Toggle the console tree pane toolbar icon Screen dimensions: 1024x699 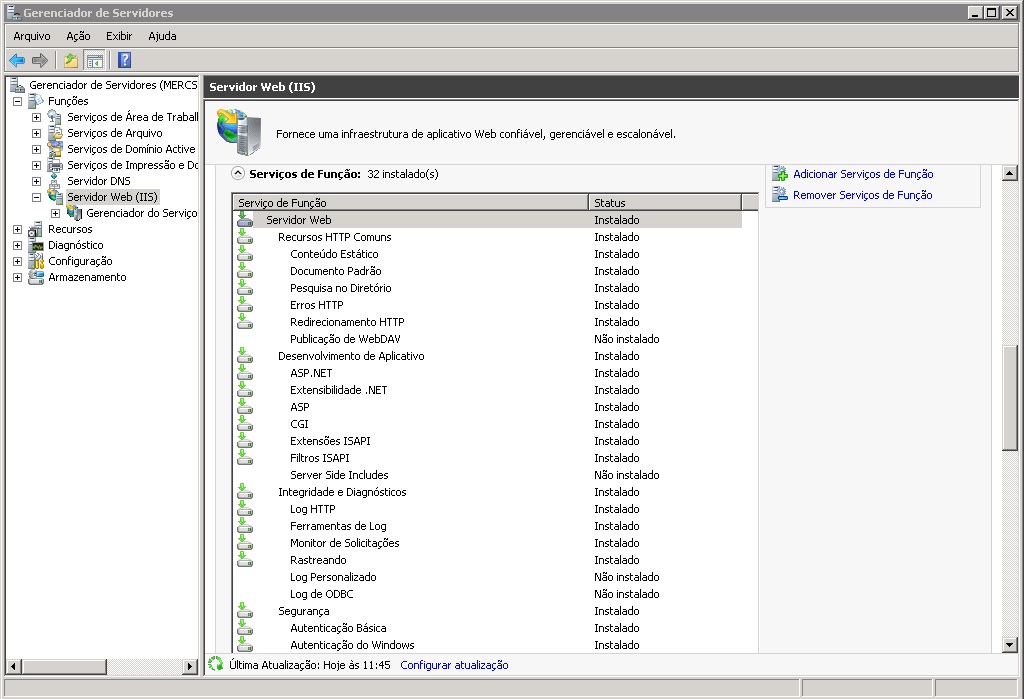[x=95, y=61]
